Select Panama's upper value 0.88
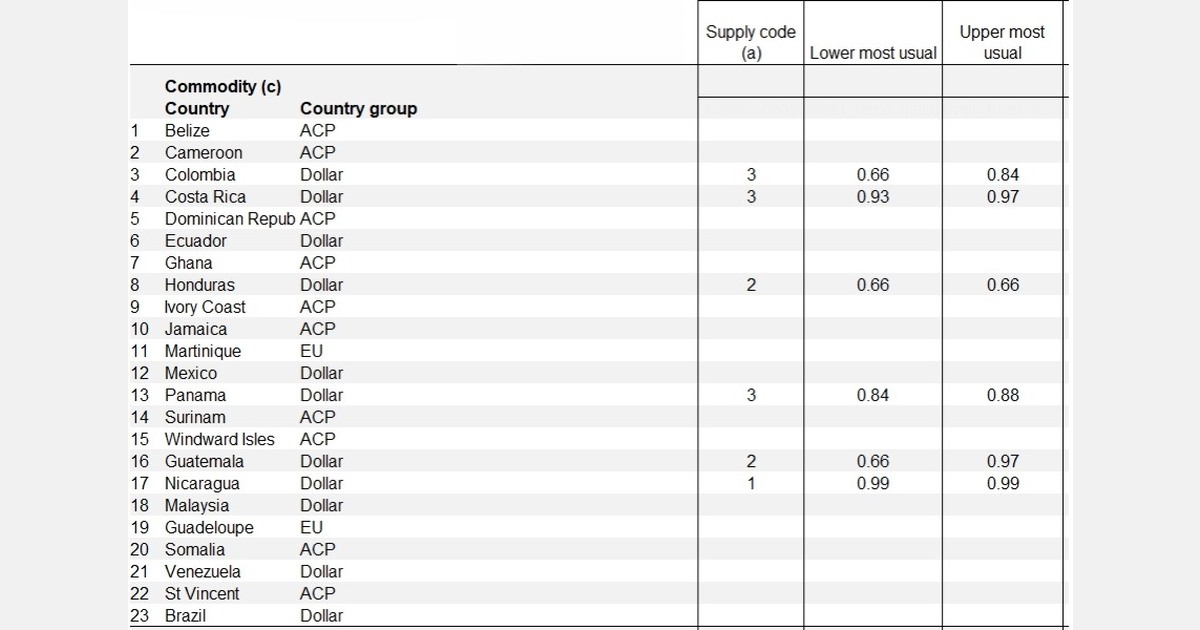 click(x=1003, y=395)
